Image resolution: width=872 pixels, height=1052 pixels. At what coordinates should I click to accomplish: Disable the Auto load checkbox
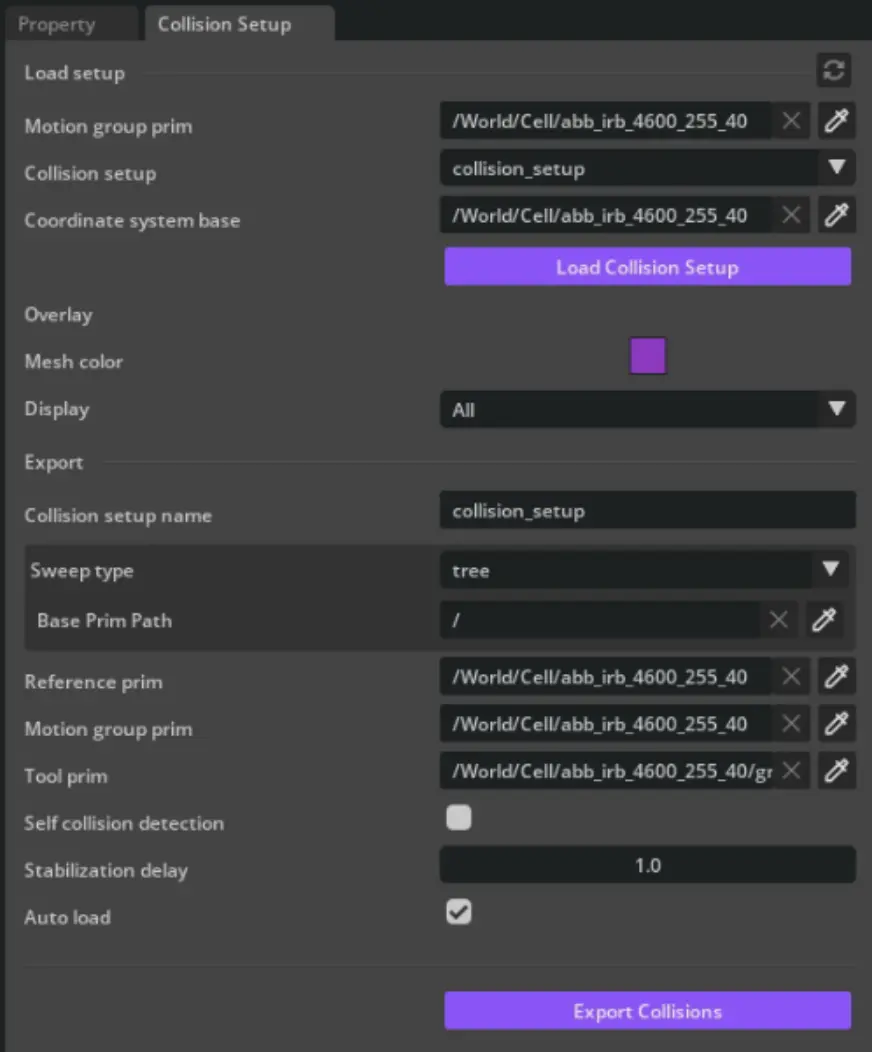point(458,912)
